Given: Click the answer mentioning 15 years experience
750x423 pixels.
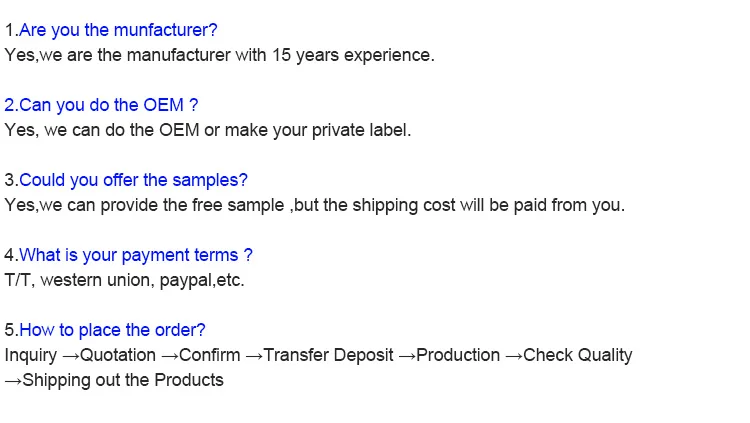Looking at the screenshot, I should (219, 55).
